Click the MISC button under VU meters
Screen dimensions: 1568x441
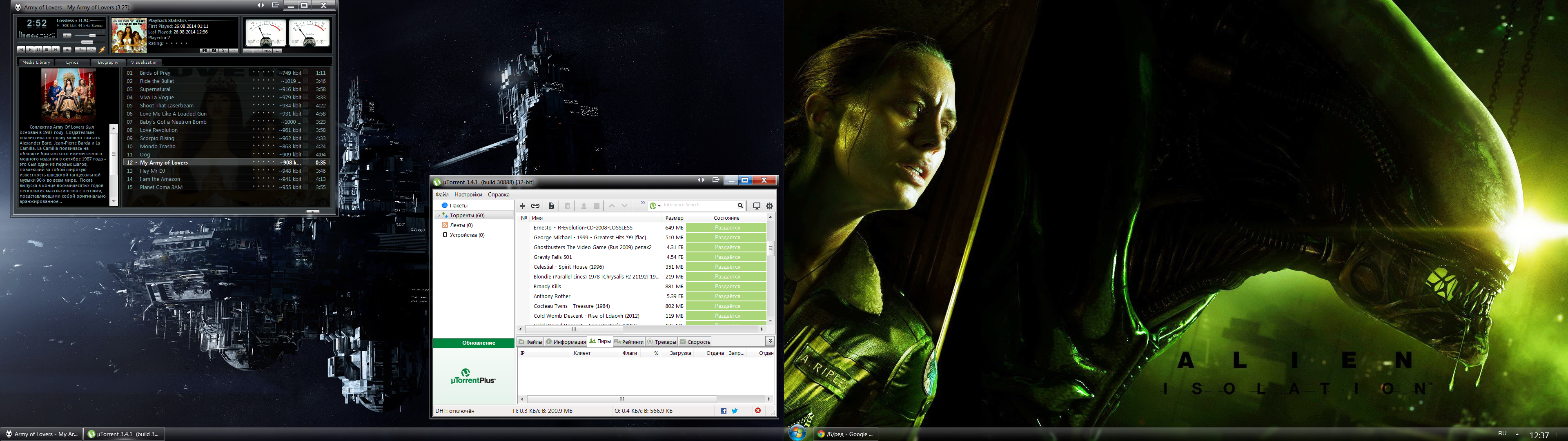268,51
